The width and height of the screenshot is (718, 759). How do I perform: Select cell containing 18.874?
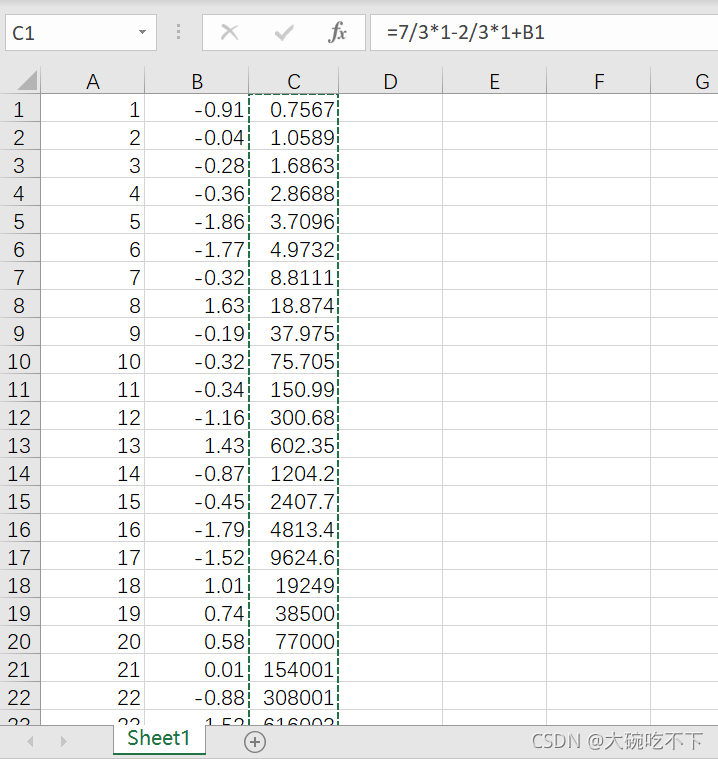pos(293,305)
